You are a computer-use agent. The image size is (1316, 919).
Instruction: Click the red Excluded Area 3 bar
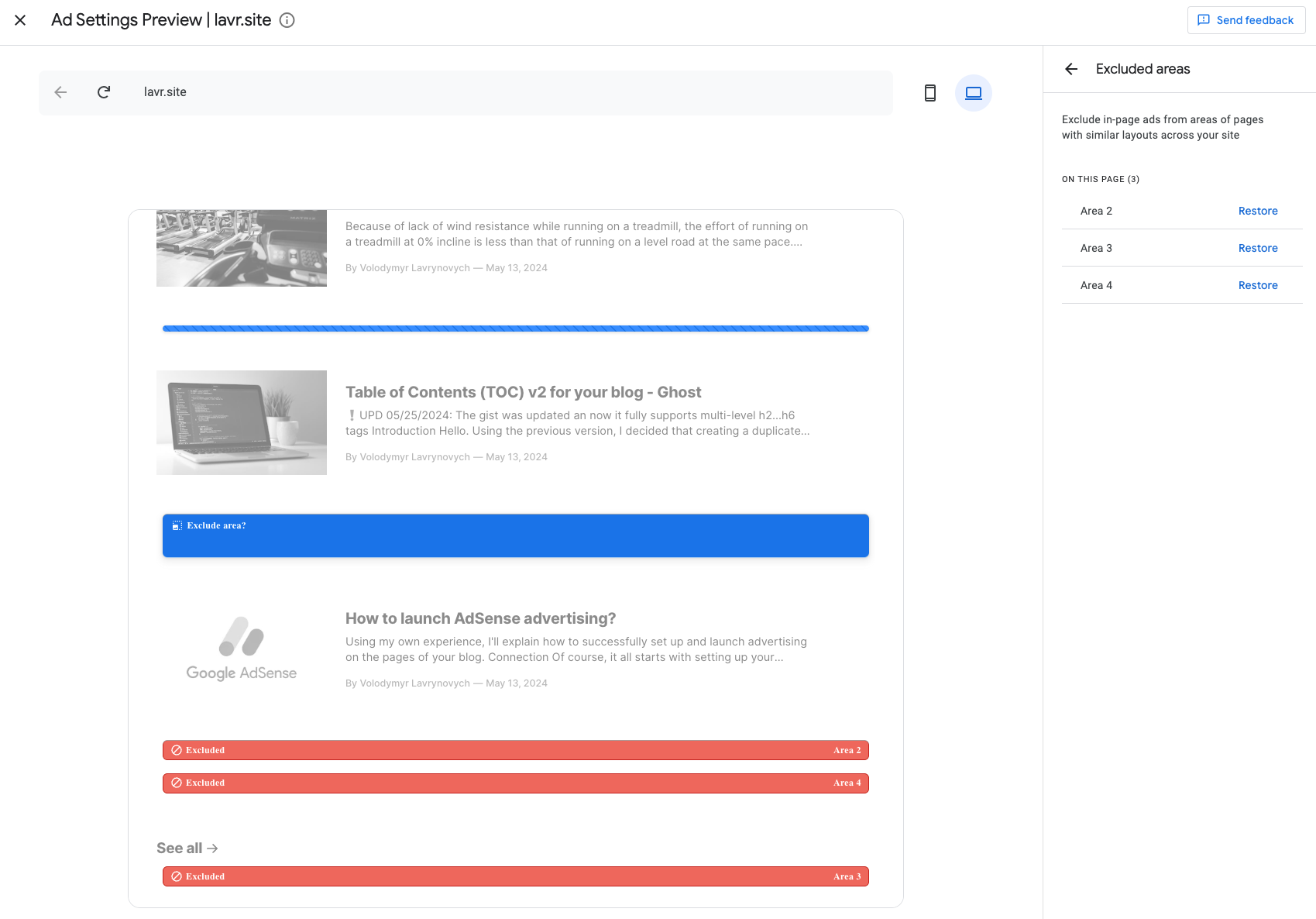point(515,876)
